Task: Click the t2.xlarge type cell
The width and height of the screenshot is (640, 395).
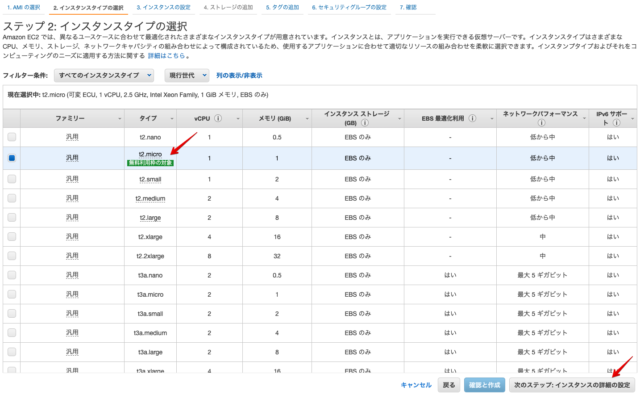Action: tap(150, 237)
